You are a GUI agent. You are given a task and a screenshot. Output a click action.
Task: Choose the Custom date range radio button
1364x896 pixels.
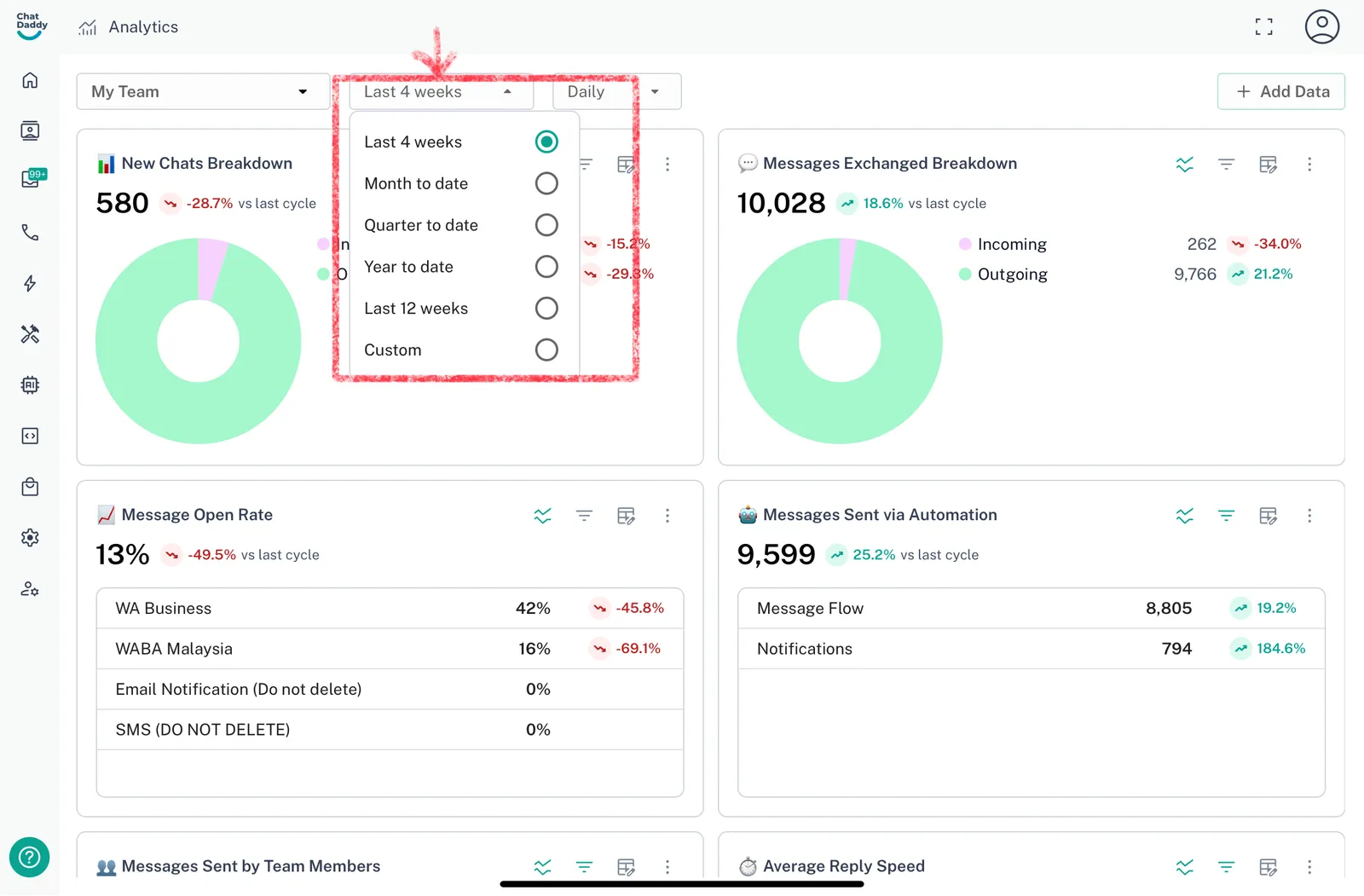546,350
